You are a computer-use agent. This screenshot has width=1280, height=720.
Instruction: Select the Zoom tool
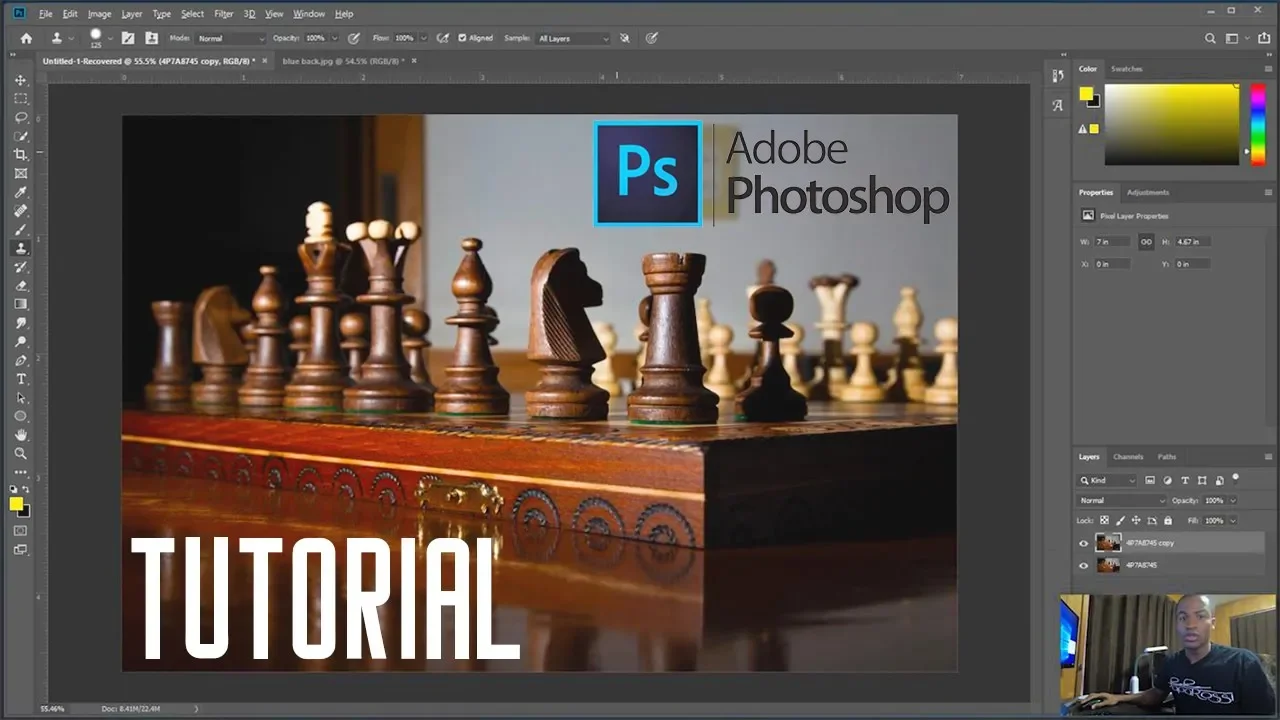pos(20,453)
